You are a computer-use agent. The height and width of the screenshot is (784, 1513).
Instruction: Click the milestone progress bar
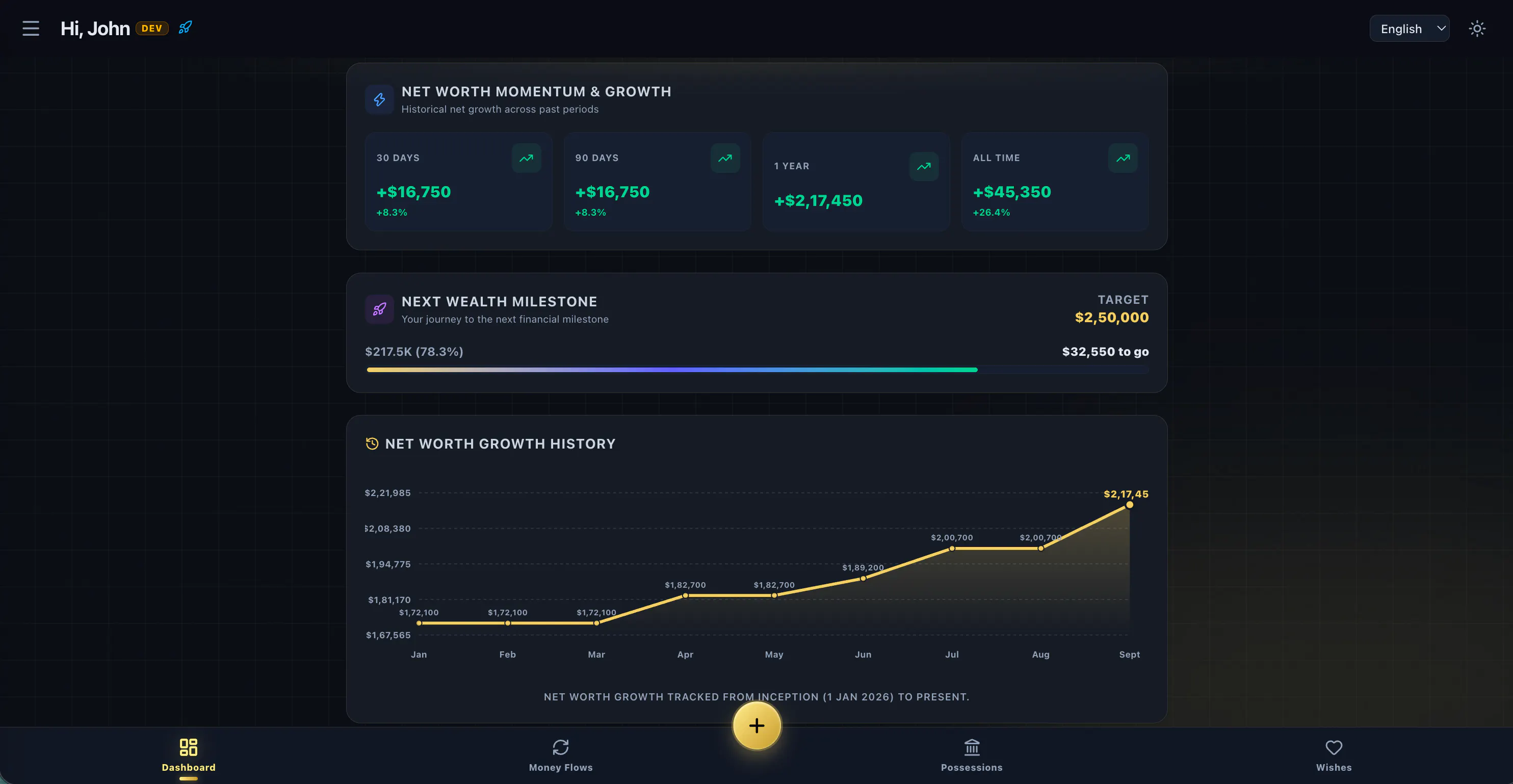(x=757, y=370)
